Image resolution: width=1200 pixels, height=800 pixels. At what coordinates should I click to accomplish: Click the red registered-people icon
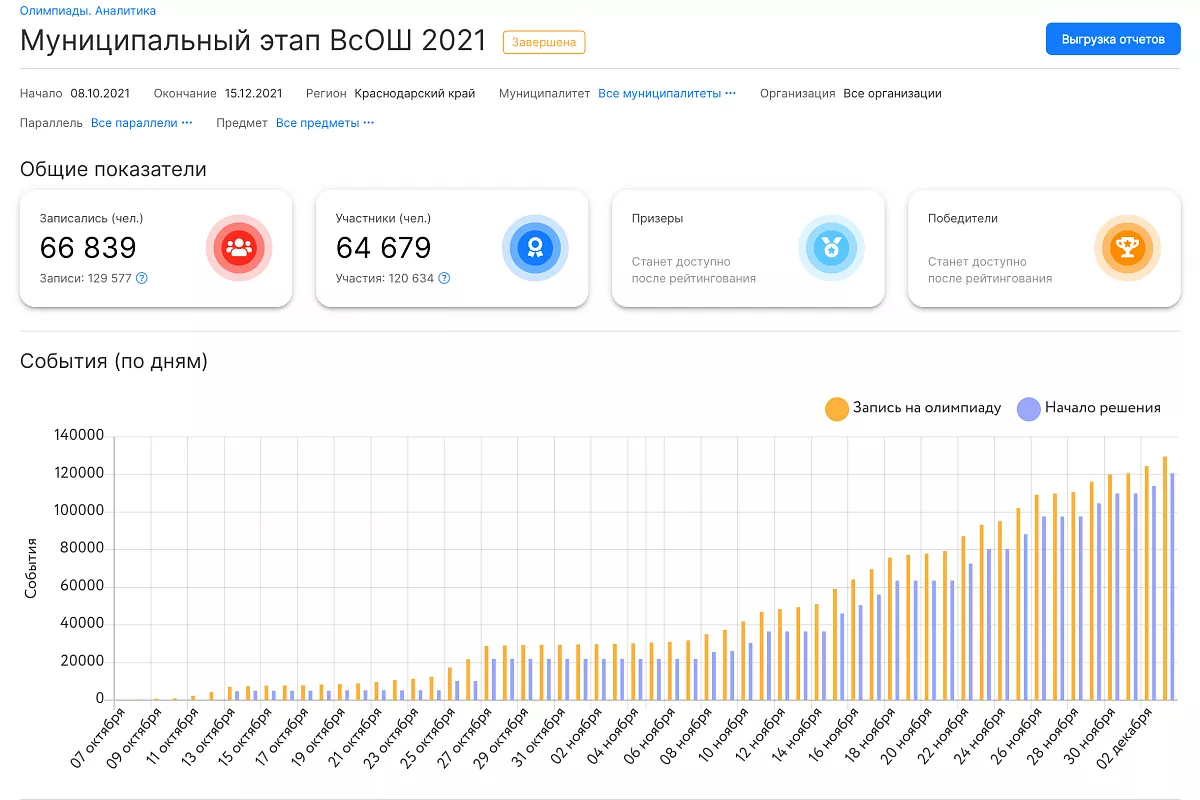239,247
